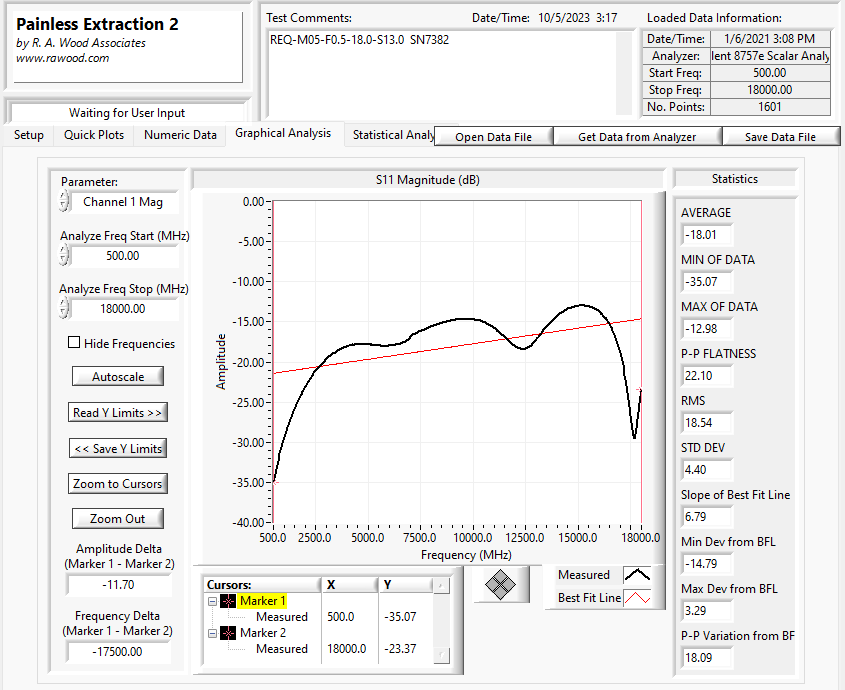Click the MIN OF DATA value -35.07
Image resolution: width=845 pixels, height=690 pixels.
[x=707, y=282]
